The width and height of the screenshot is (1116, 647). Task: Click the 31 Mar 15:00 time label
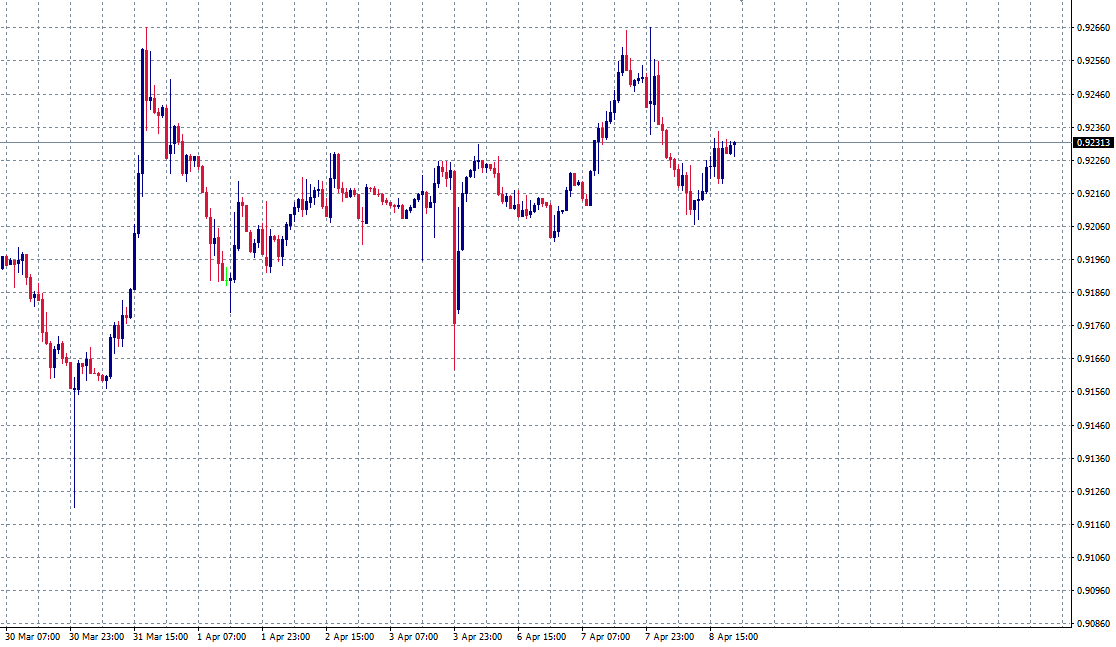[x=158, y=636]
